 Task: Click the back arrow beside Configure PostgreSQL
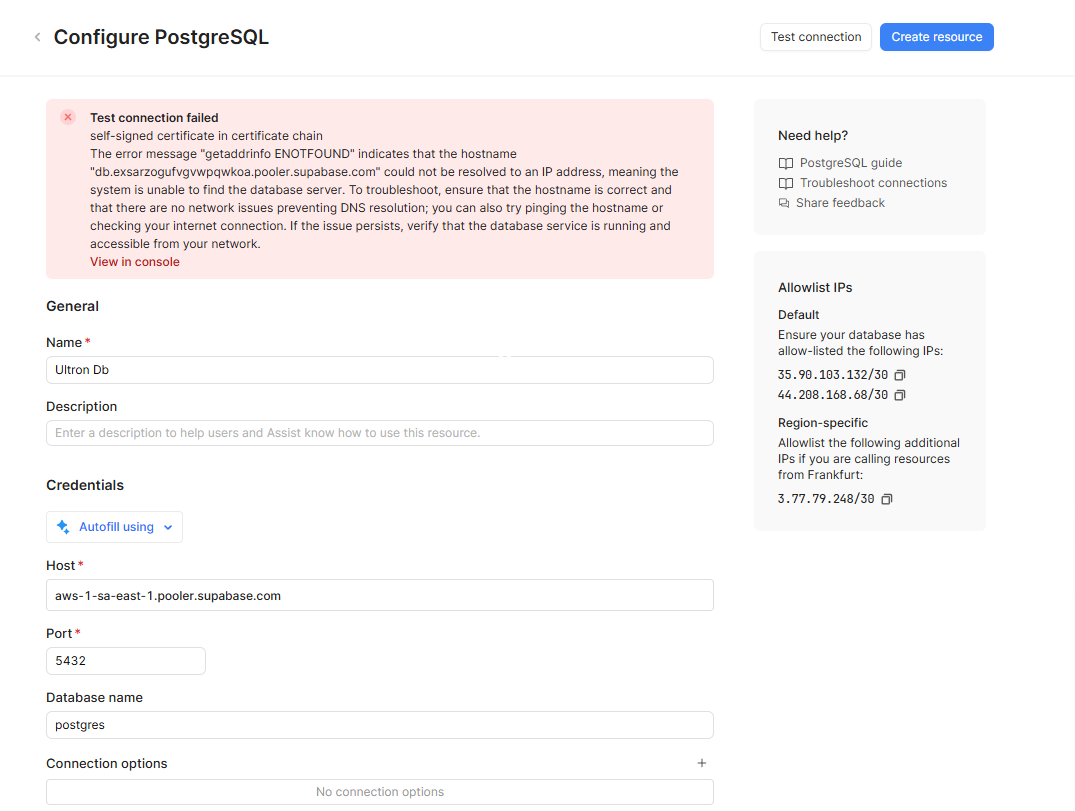38,38
